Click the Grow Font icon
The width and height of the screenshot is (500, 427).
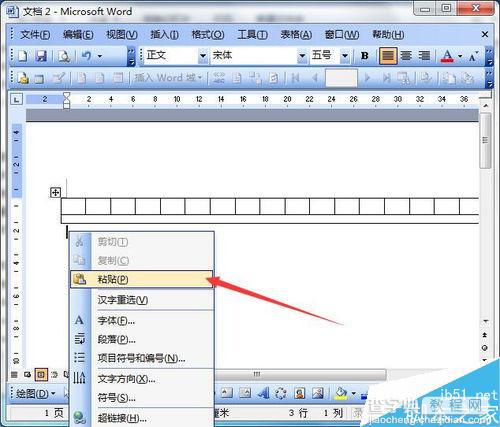[473, 56]
